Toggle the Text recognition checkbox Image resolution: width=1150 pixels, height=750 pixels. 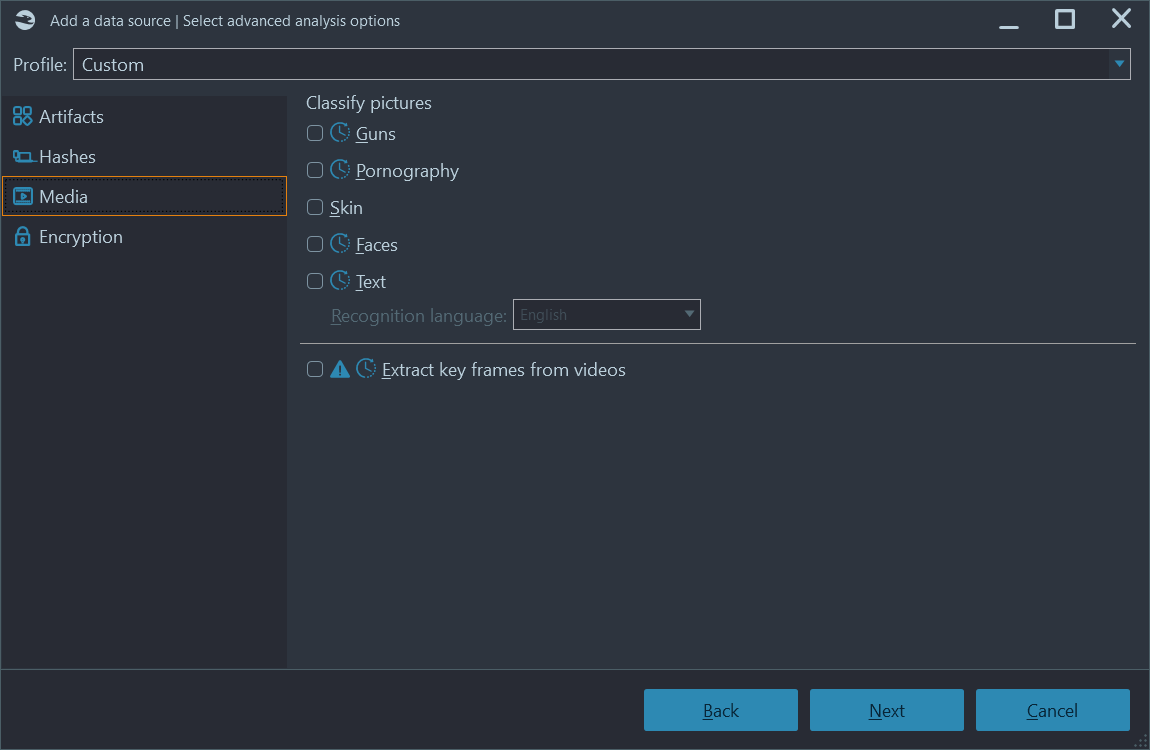[315, 281]
